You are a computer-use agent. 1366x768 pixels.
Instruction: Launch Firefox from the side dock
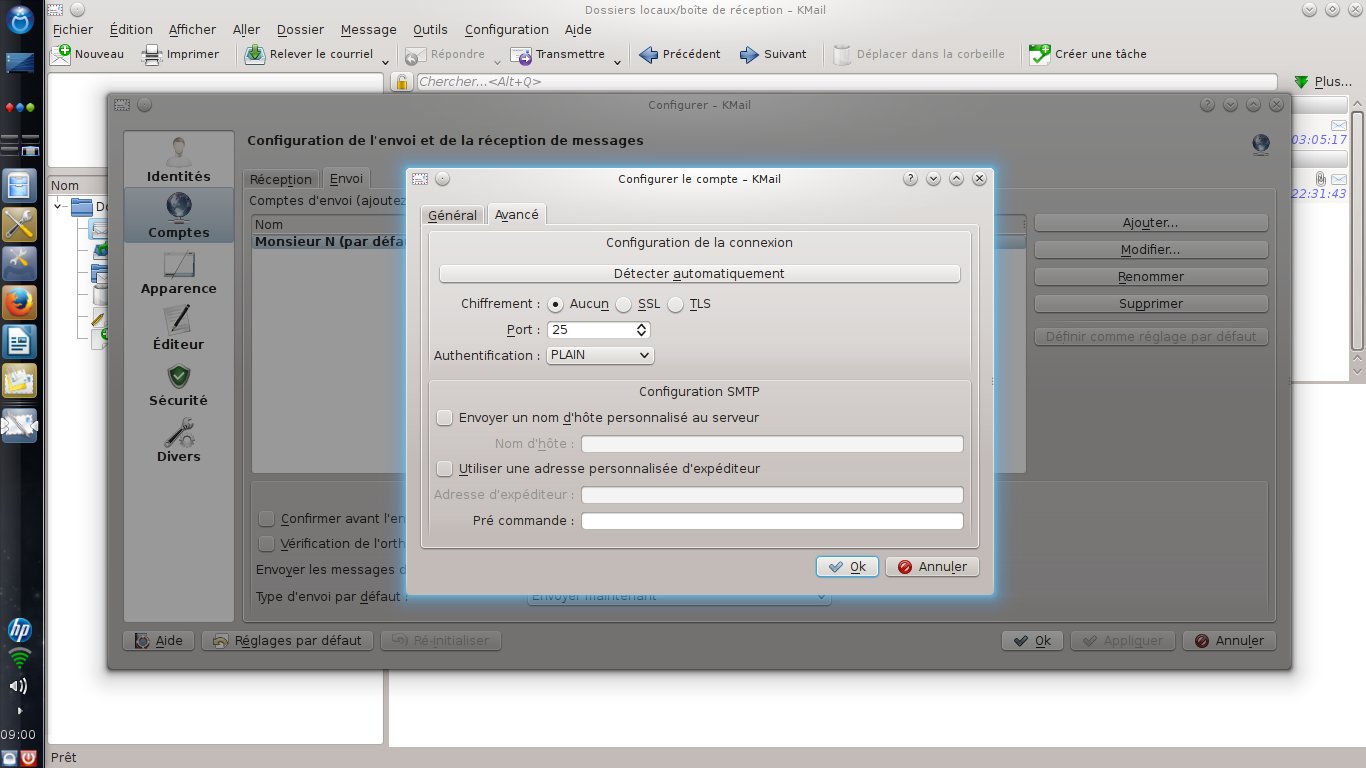20,301
